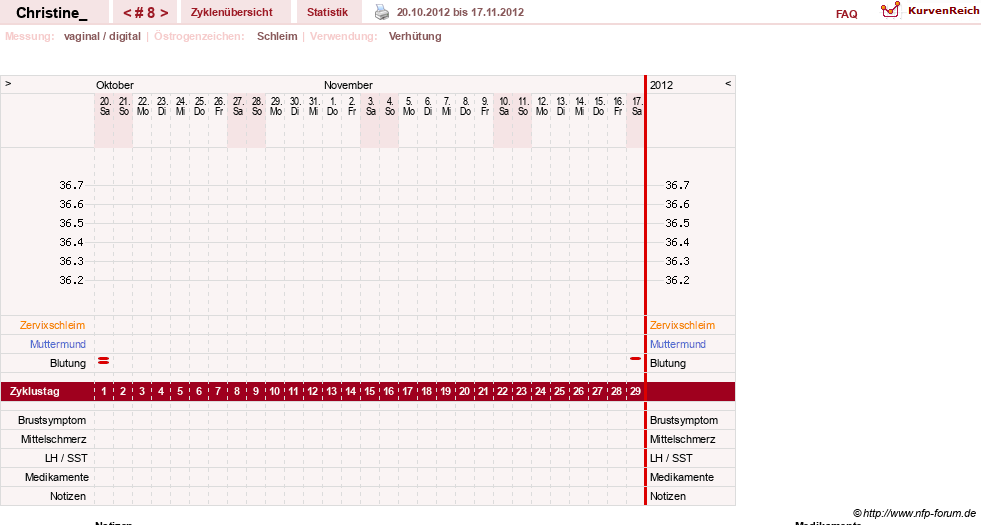
Task: Open the Zyklenübersicht tab
Action: tap(231, 13)
